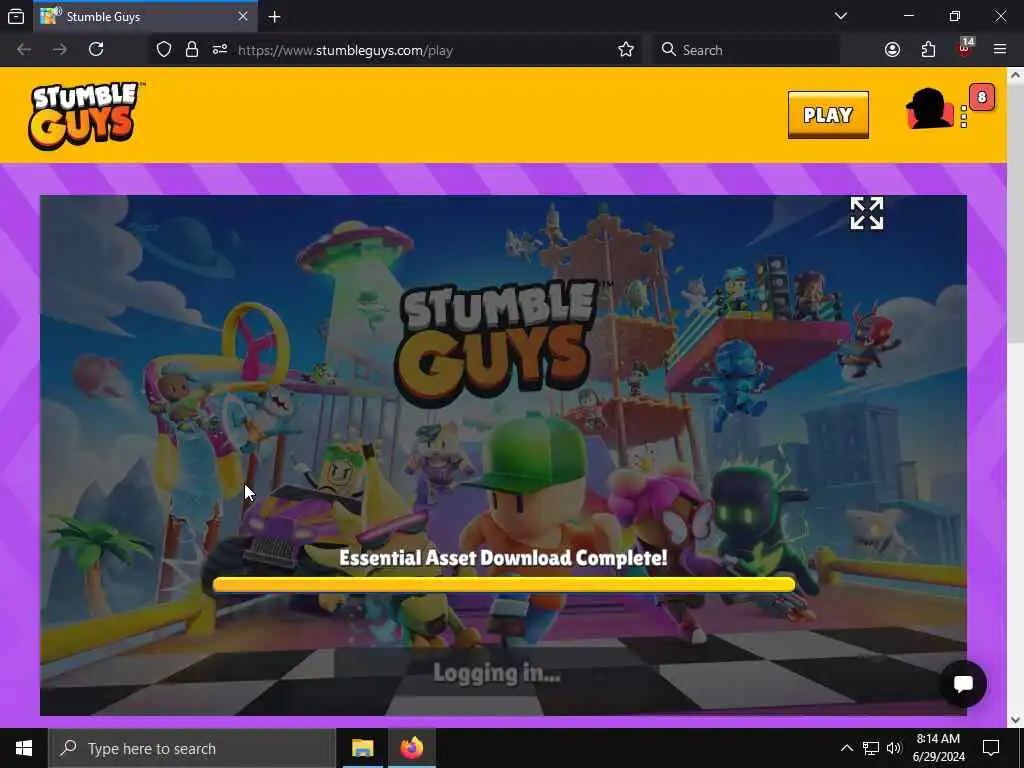Open the Windows notification center icon
The width and height of the screenshot is (1024, 768).
(991, 748)
